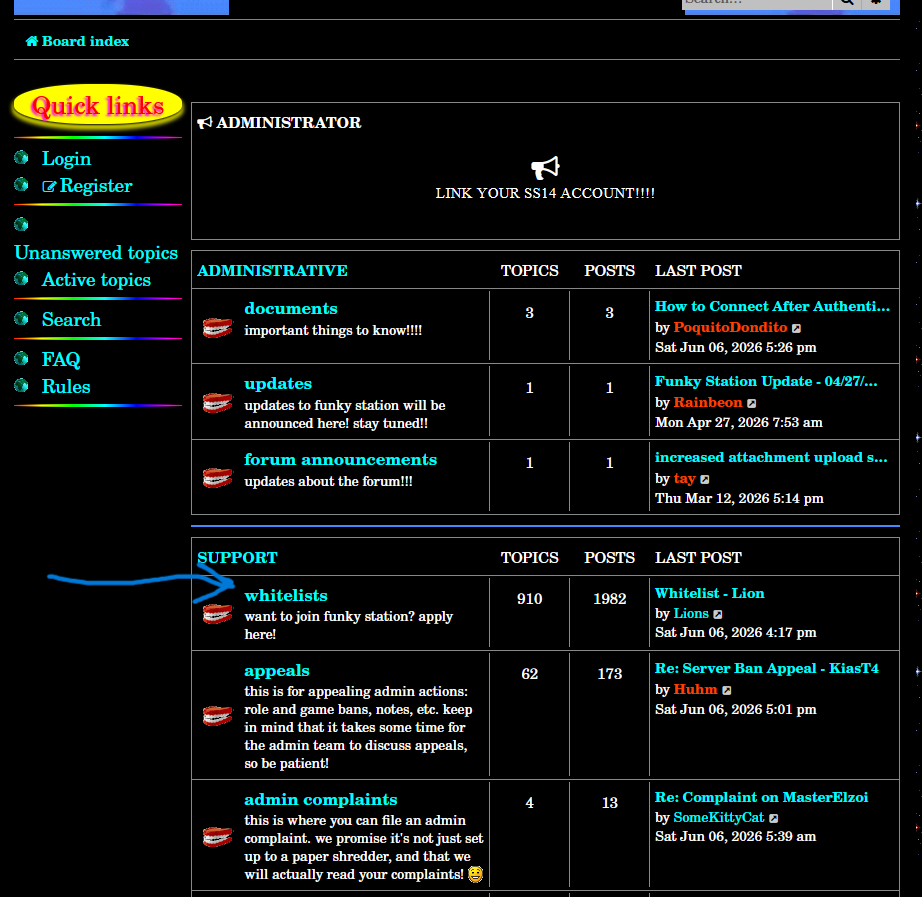Open Active topics

point(96,279)
